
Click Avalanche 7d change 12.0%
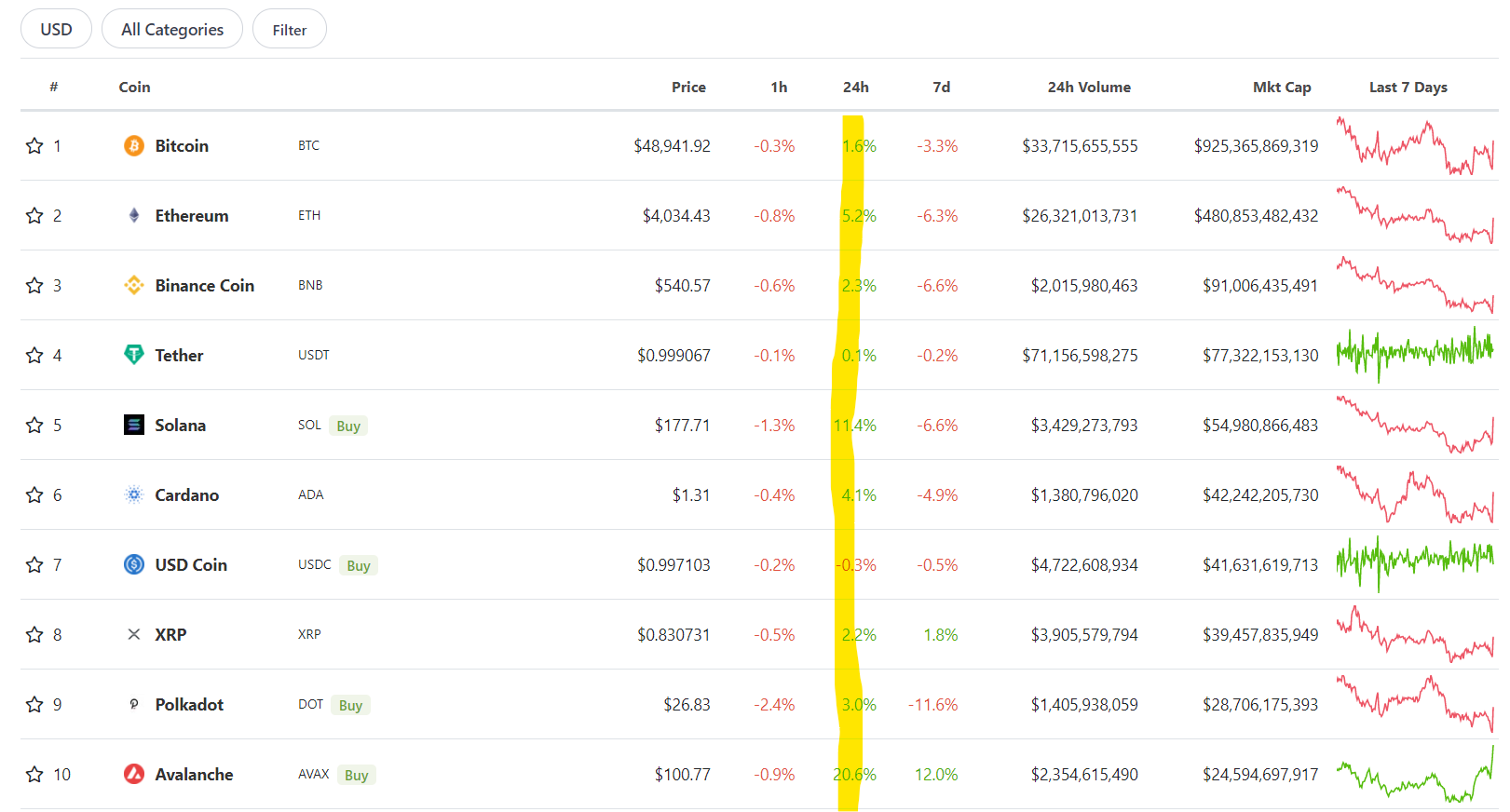pyautogui.click(x=936, y=774)
